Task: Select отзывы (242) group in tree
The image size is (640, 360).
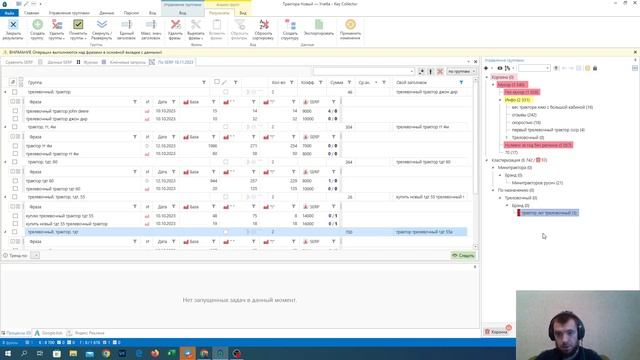Action: (524, 115)
